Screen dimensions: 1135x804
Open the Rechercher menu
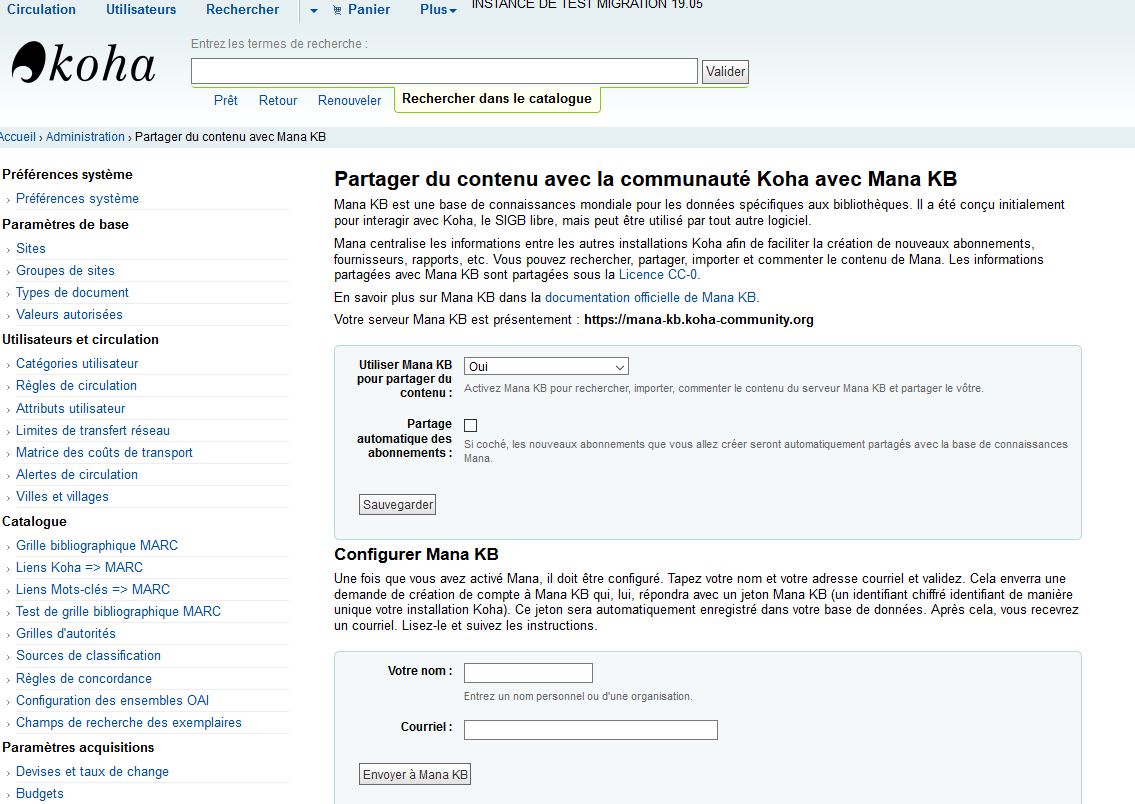[x=242, y=9]
